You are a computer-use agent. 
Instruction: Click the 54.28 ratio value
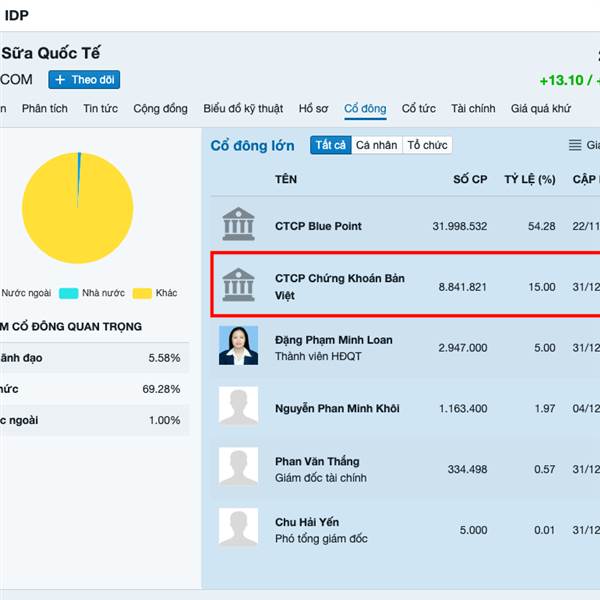click(541, 226)
